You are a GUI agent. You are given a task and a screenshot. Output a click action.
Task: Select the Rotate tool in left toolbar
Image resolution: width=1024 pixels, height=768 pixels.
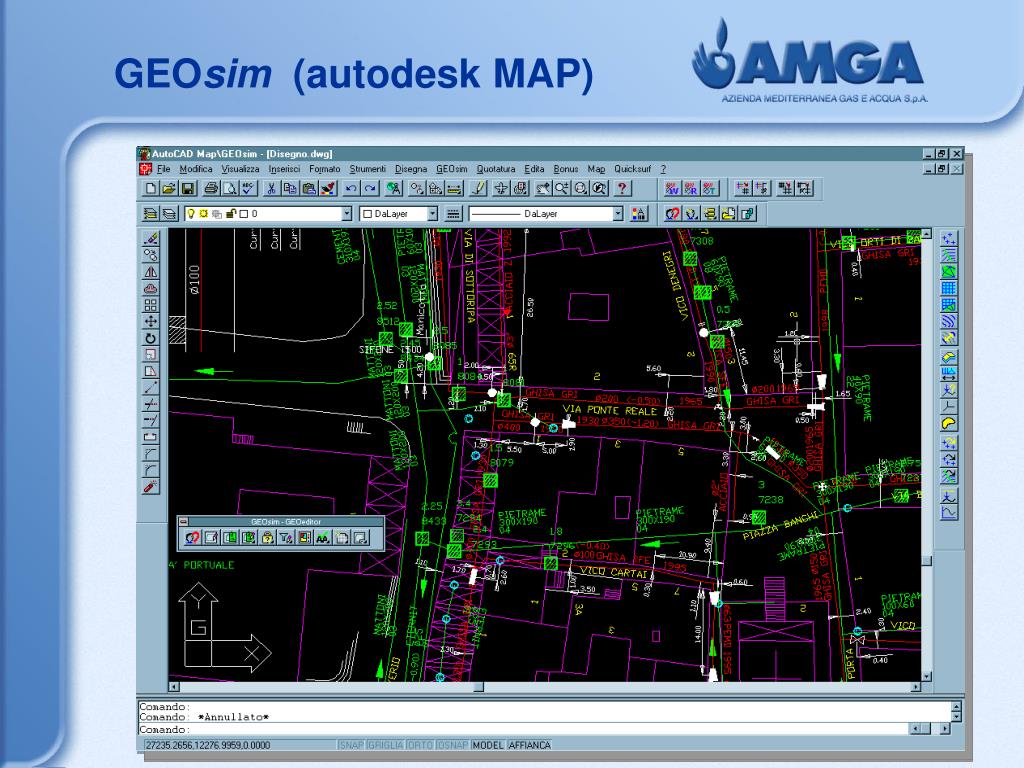(151, 338)
